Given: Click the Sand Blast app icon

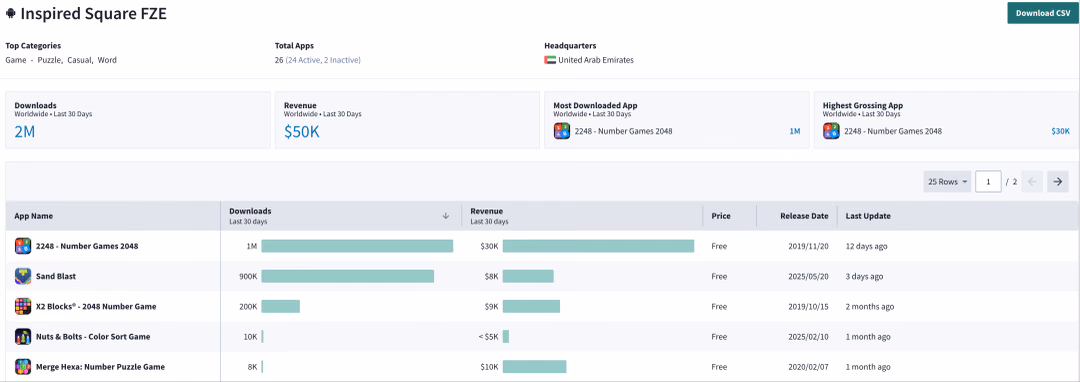Looking at the screenshot, I should [x=23, y=276].
